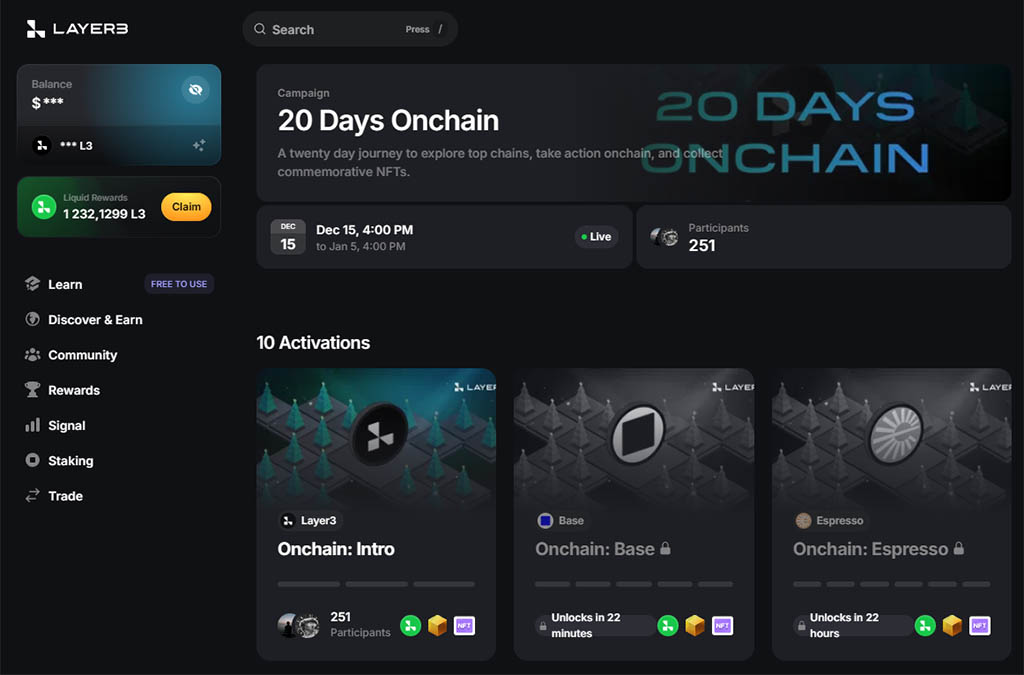Click the NFT reward icon on Intro card
Image resolution: width=1024 pixels, height=675 pixels.
[464, 626]
